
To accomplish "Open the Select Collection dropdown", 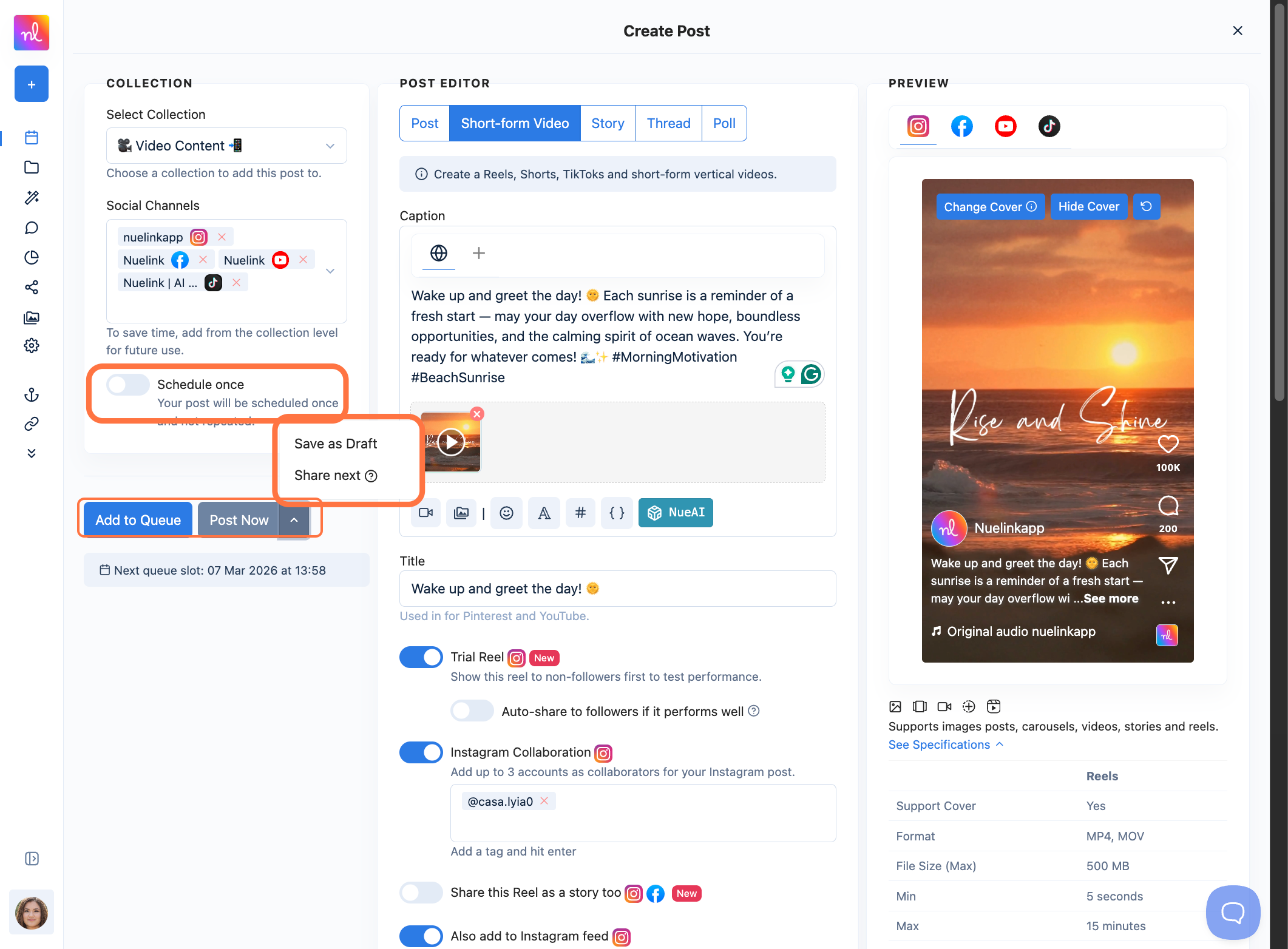I will tap(226, 146).
